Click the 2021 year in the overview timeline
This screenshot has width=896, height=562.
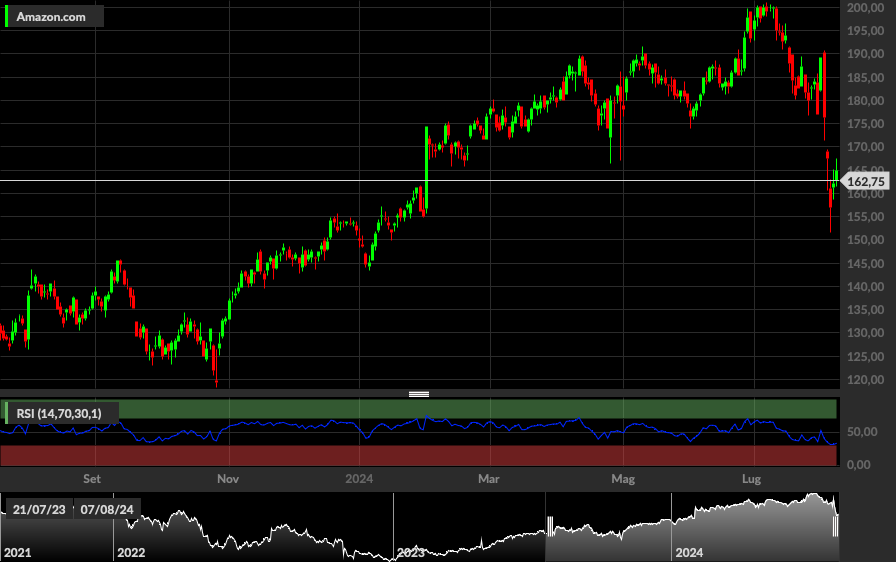pyautogui.click(x=18, y=552)
